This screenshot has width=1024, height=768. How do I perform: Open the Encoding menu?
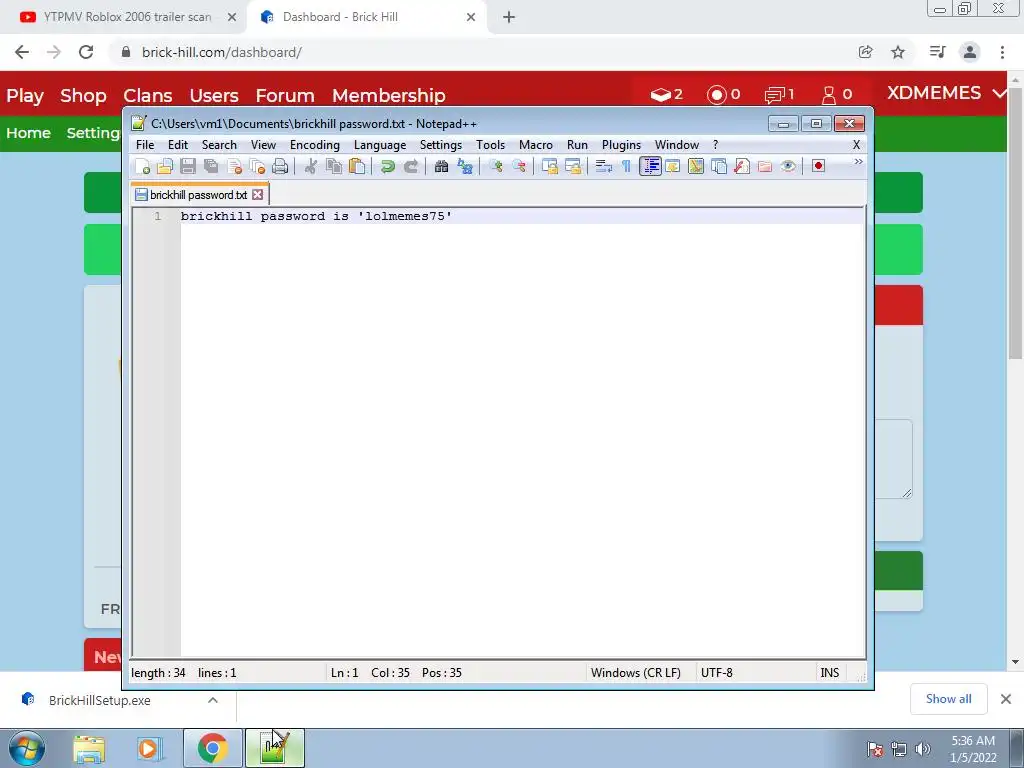pyautogui.click(x=315, y=145)
